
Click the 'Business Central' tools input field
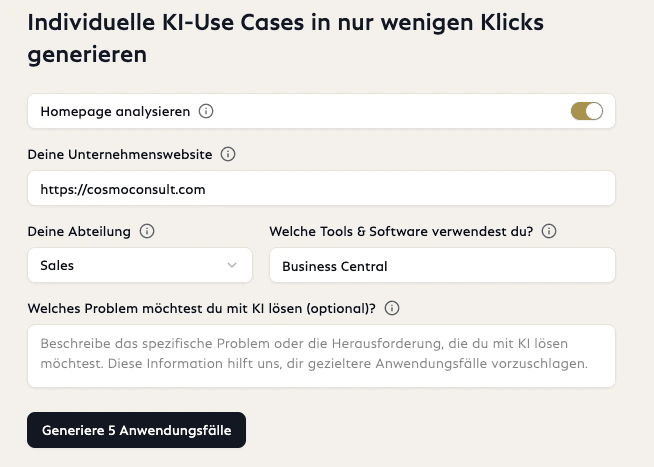[x=442, y=266]
